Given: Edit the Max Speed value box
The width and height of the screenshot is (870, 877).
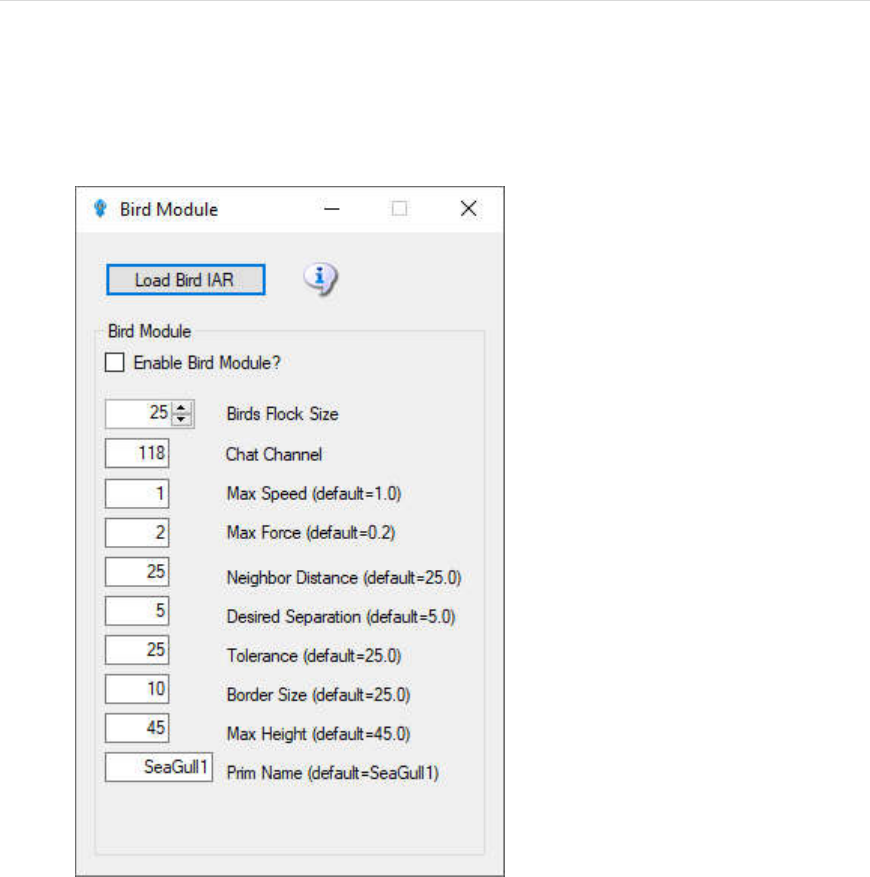Looking at the screenshot, I should (137, 493).
